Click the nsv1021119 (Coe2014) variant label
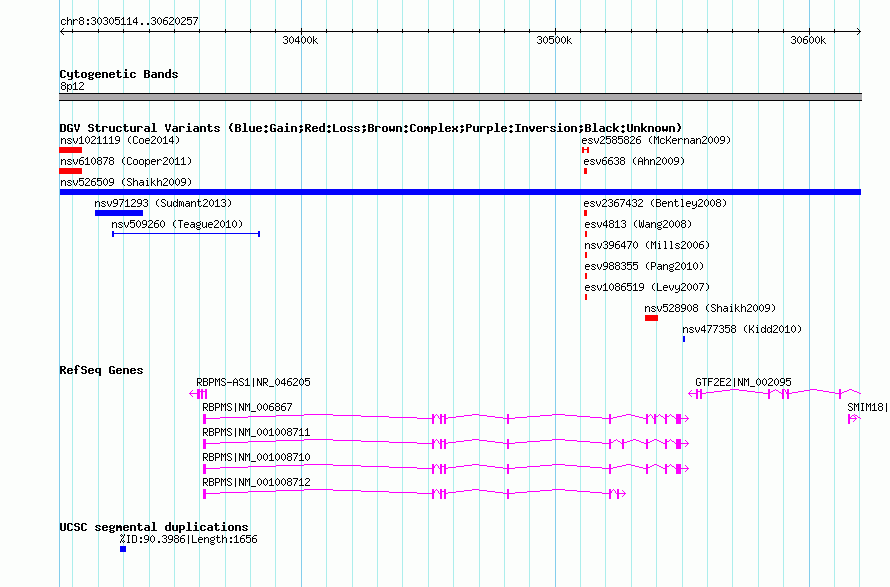890x587 pixels. (120, 140)
